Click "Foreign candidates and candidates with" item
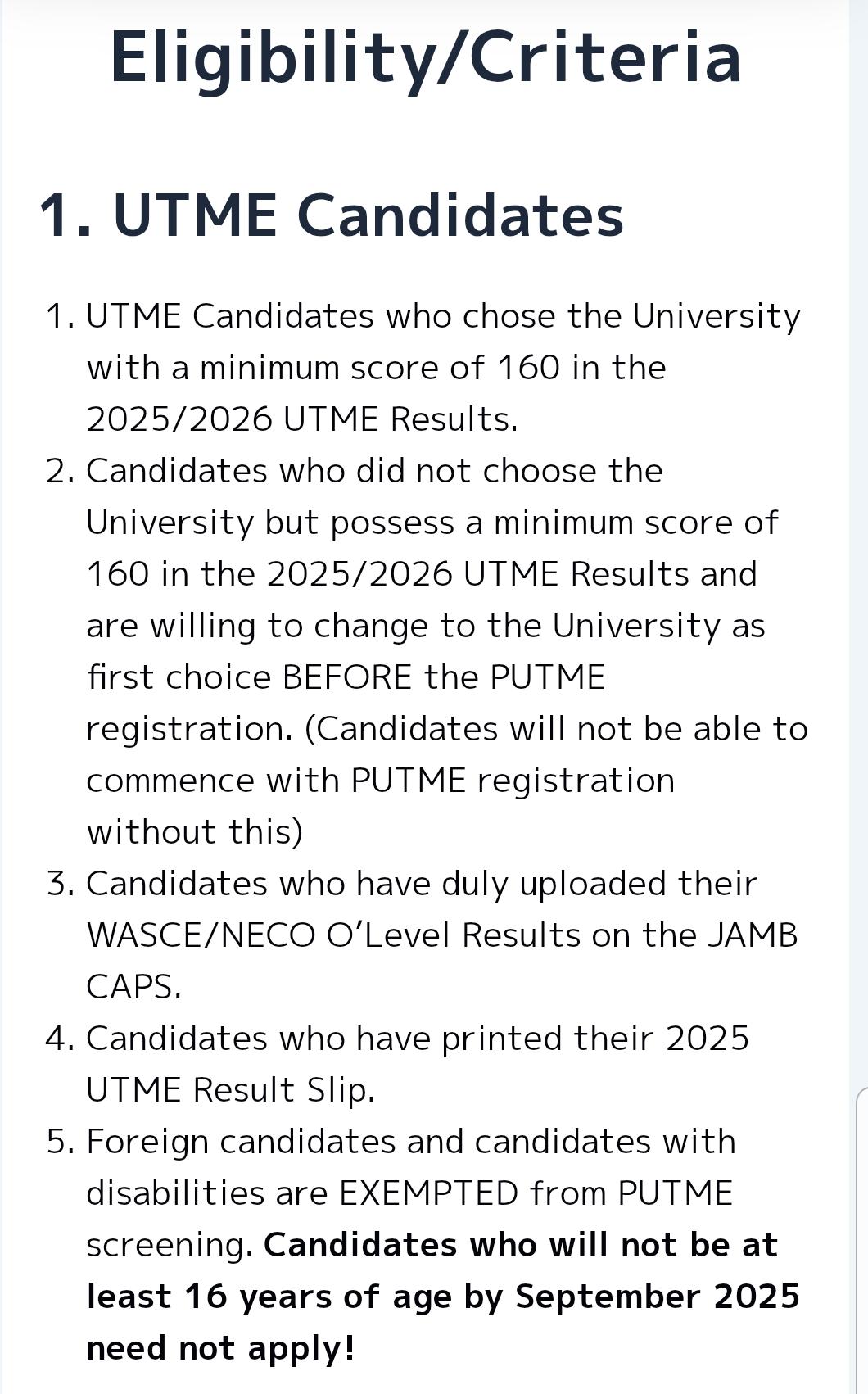 (x=410, y=1142)
